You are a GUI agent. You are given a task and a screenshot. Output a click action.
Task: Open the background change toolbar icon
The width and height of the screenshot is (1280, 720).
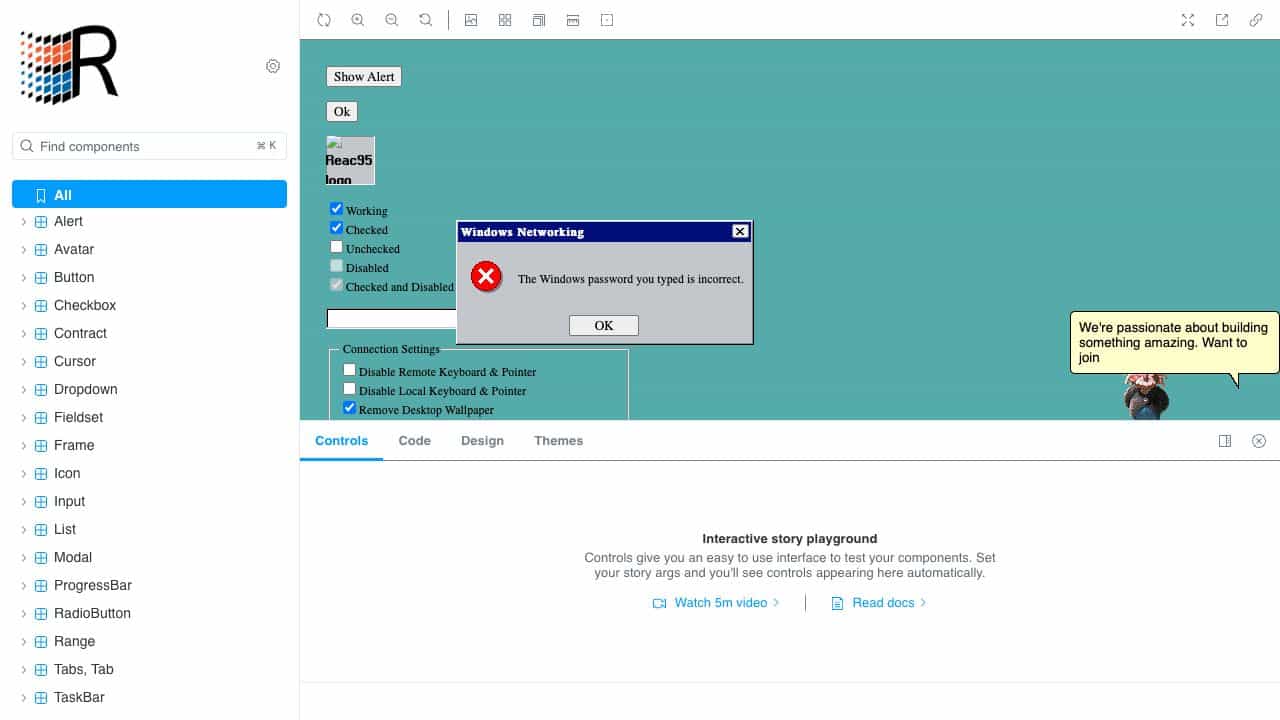[471, 20]
